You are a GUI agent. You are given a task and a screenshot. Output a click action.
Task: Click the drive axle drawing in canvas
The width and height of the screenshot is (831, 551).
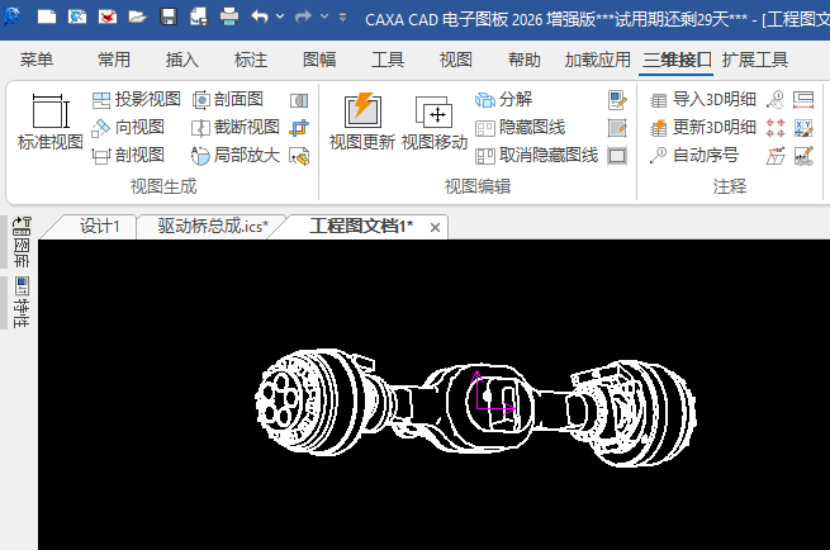[474, 403]
